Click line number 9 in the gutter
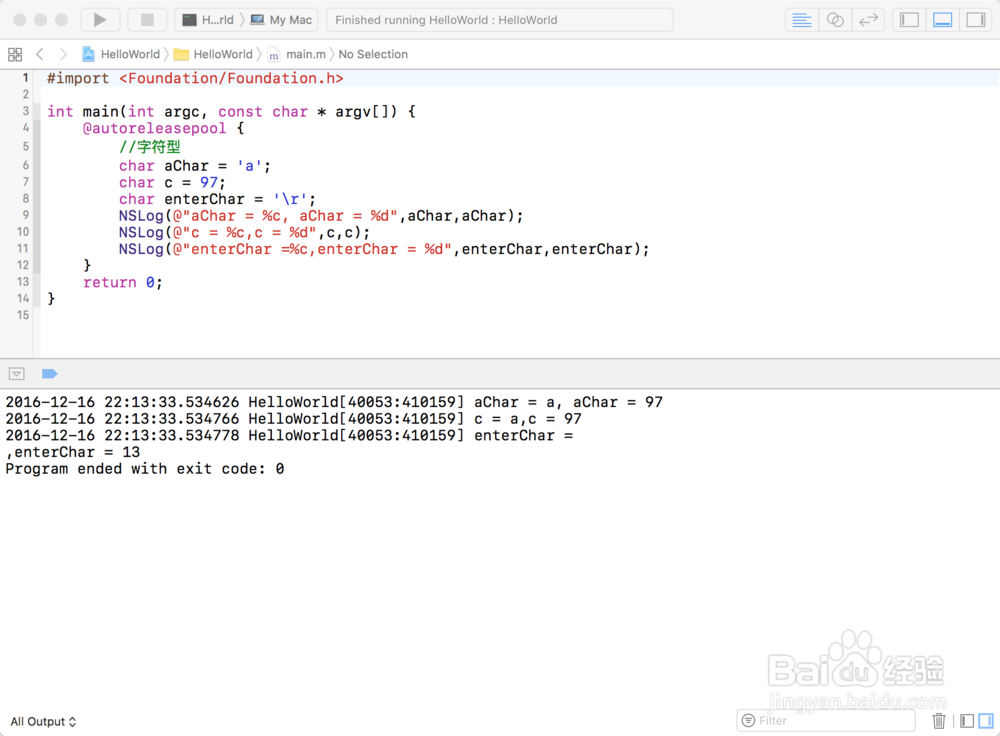This screenshot has width=1000, height=736. coord(26,215)
